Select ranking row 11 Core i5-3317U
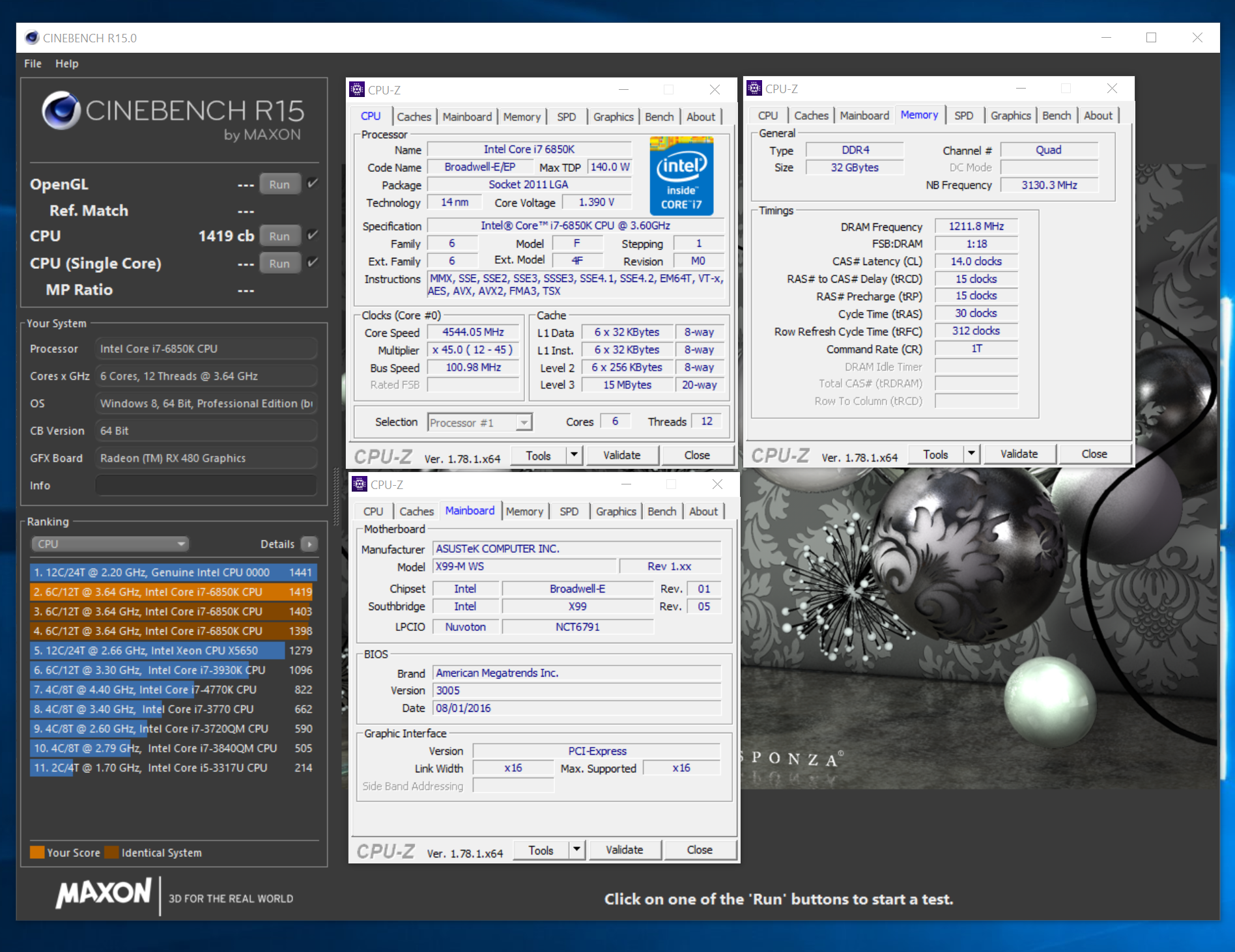1235x952 pixels. [173, 768]
